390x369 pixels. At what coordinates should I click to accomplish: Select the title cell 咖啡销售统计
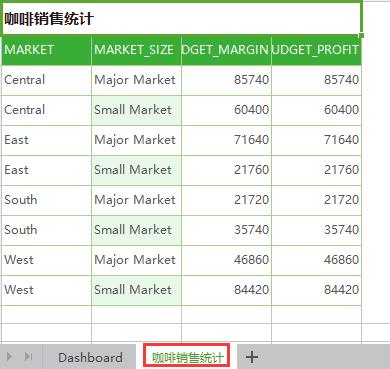182,18
